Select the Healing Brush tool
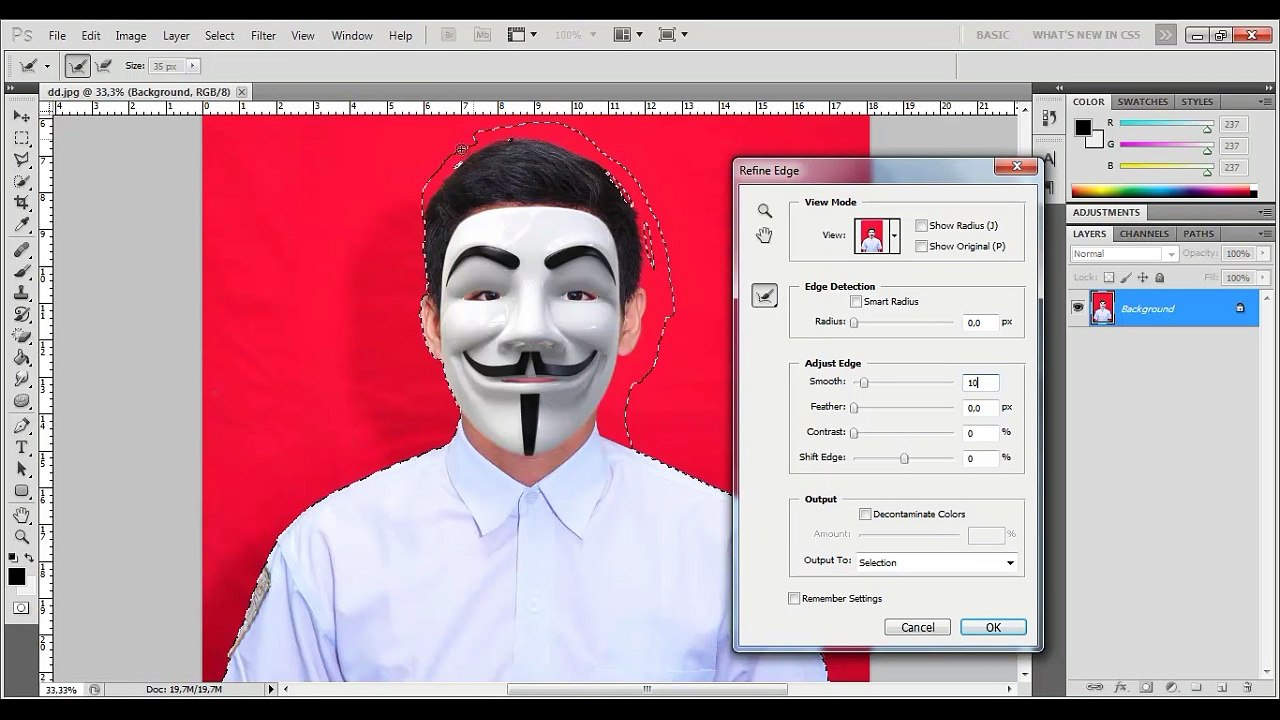 click(x=21, y=249)
